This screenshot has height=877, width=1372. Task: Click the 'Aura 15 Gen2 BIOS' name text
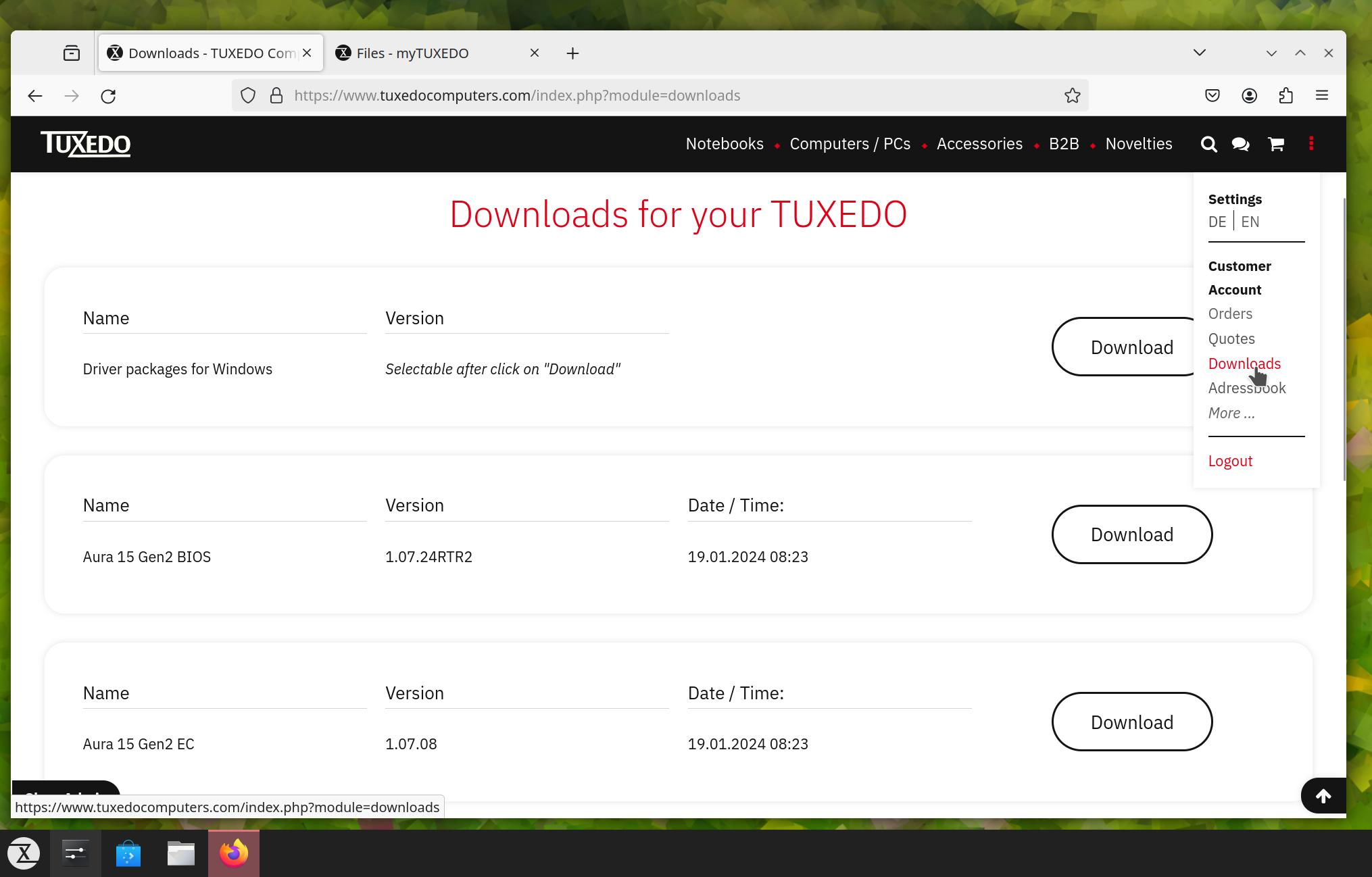(147, 557)
